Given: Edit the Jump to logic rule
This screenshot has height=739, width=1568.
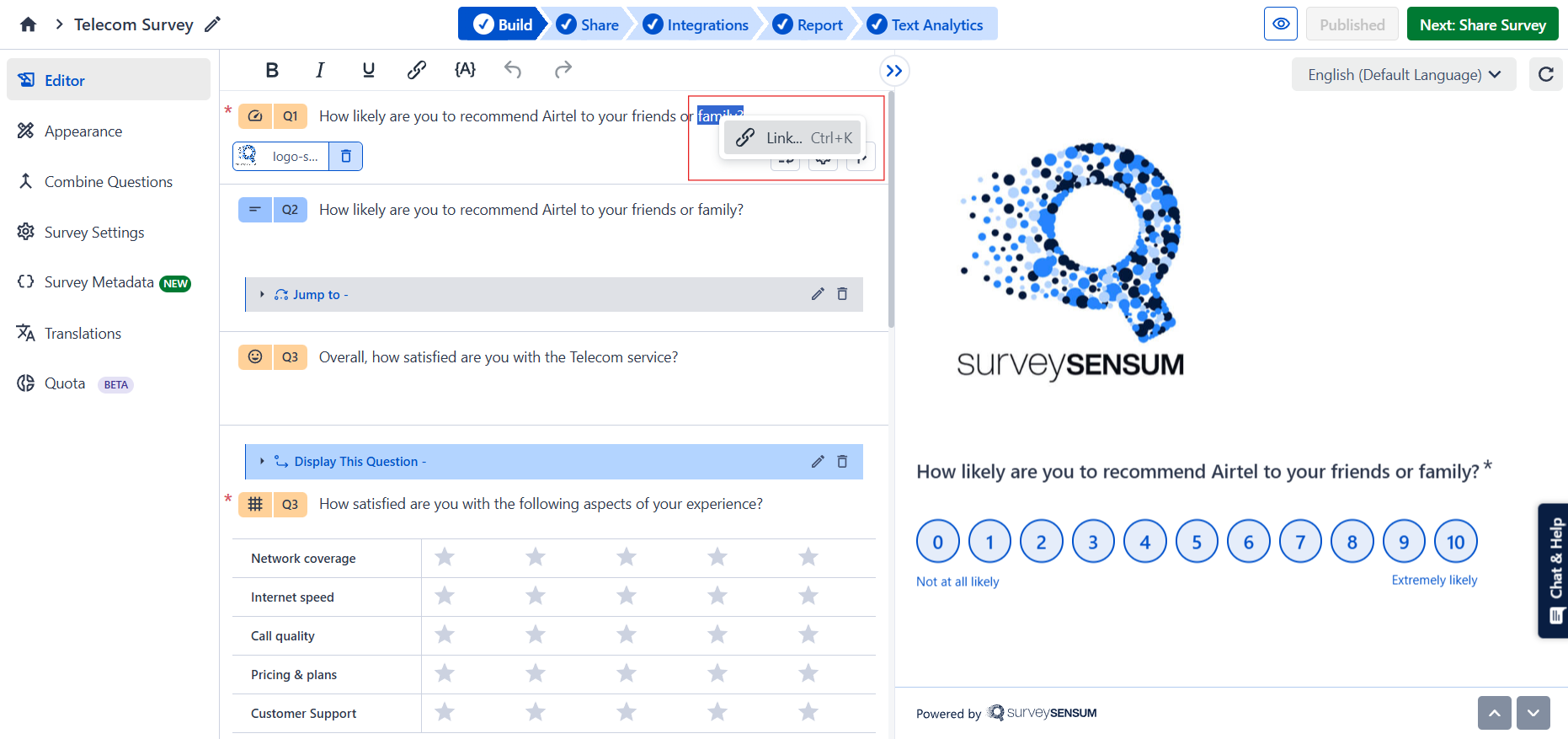Looking at the screenshot, I should (x=818, y=294).
